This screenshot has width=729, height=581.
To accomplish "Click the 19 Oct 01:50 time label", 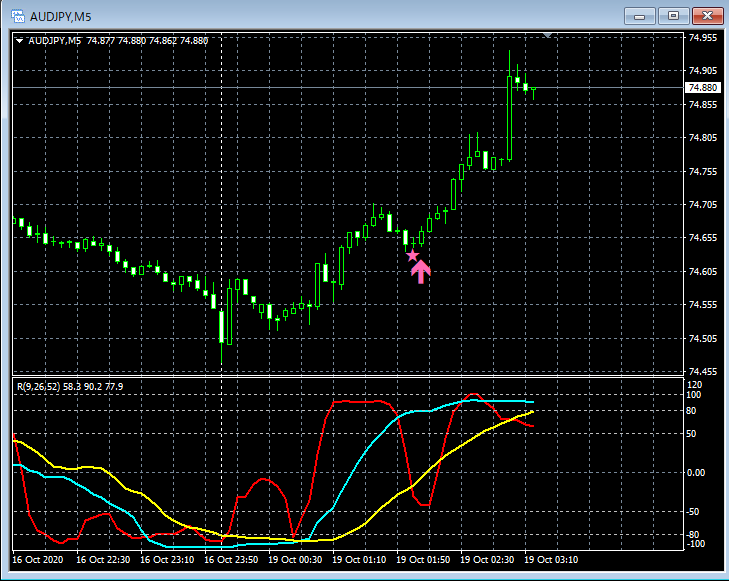I will point(424,560).
